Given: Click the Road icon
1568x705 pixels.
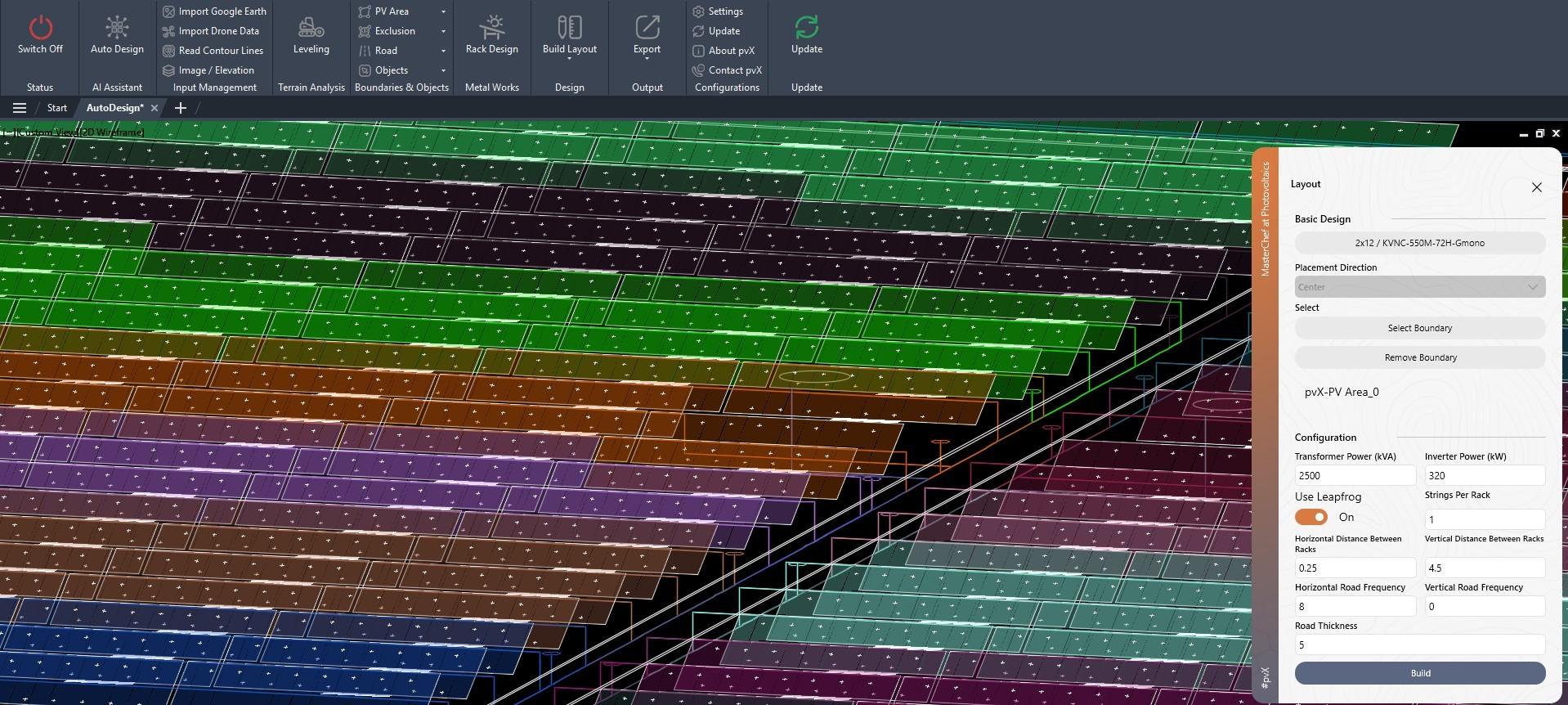Looking at the screenshot, I should [x=365, y=51].
